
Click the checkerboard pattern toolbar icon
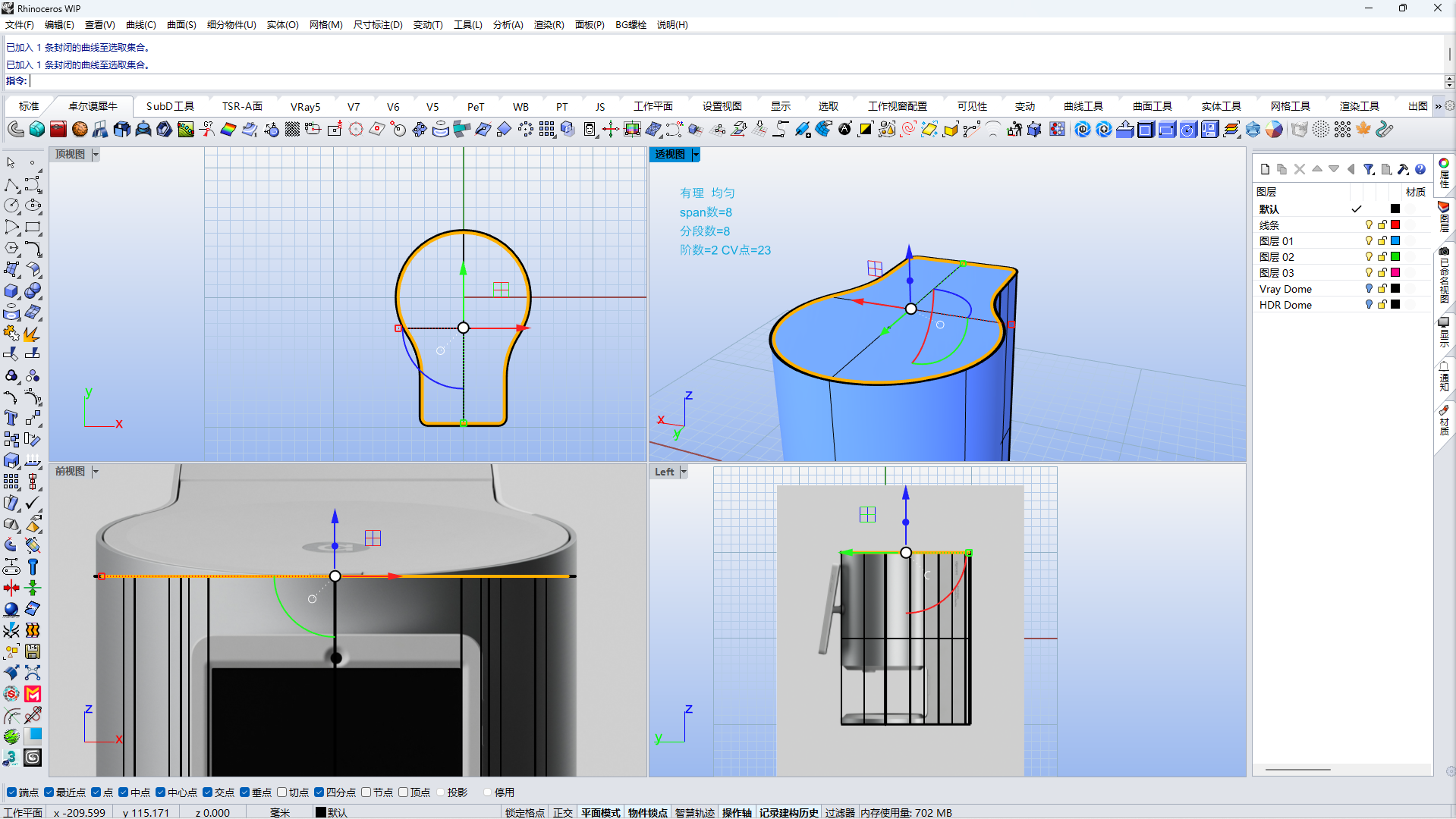(292, 130)
